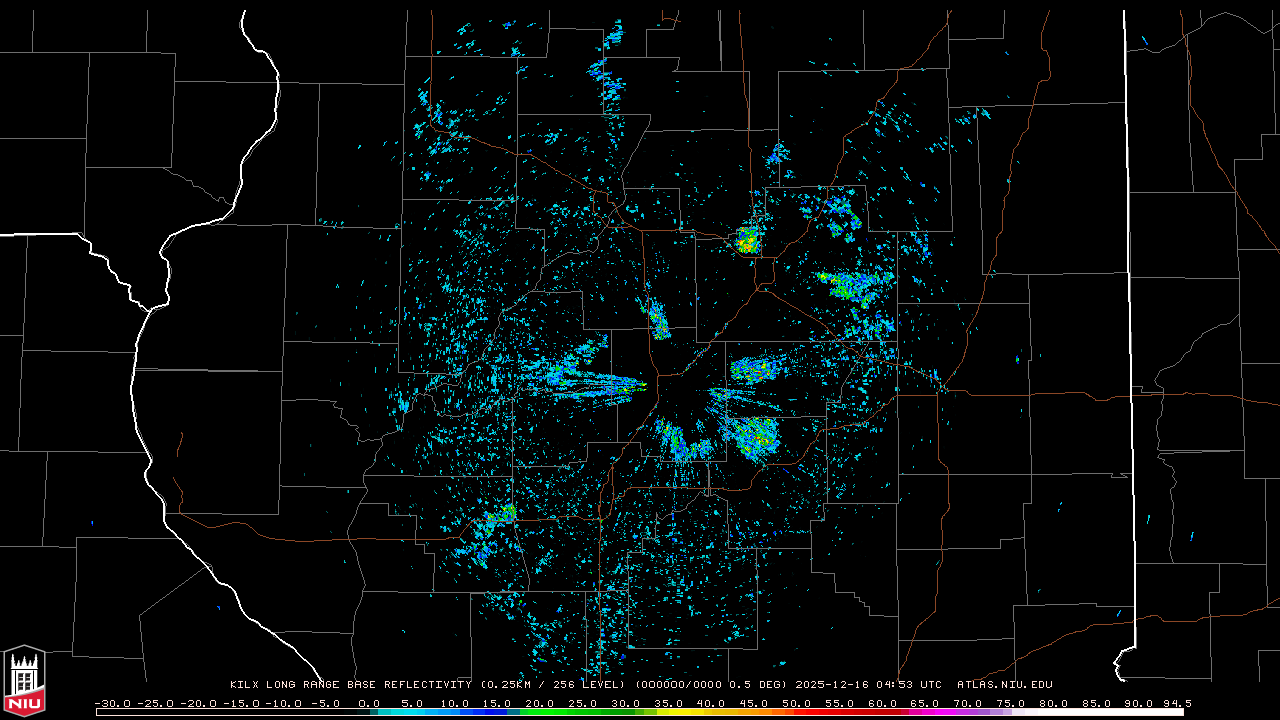Click the "40.0" scale value
This screenshot has width=1280, height=720.
tap(713, 703)
